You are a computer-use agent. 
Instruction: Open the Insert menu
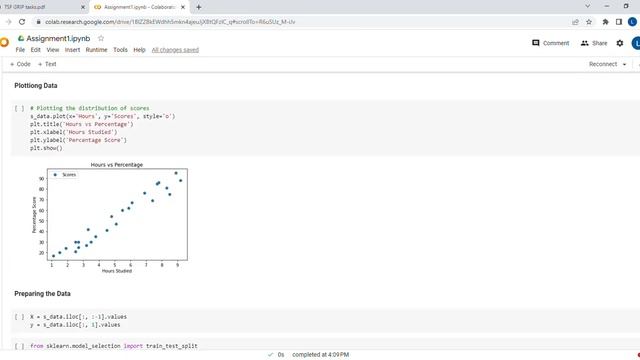pyautogui.click(x=72, y=50)
